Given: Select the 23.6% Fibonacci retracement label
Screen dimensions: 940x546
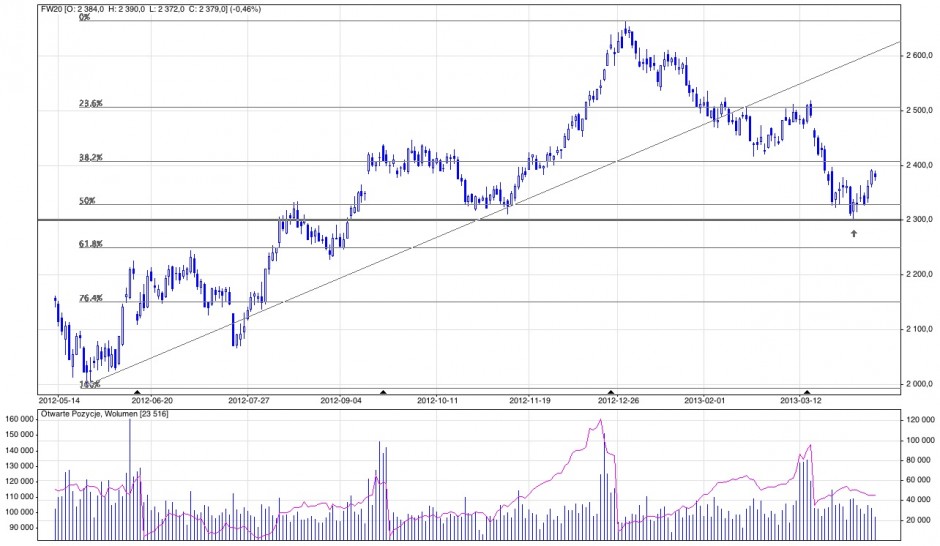Looking at the screenshot, I should 91,103.
